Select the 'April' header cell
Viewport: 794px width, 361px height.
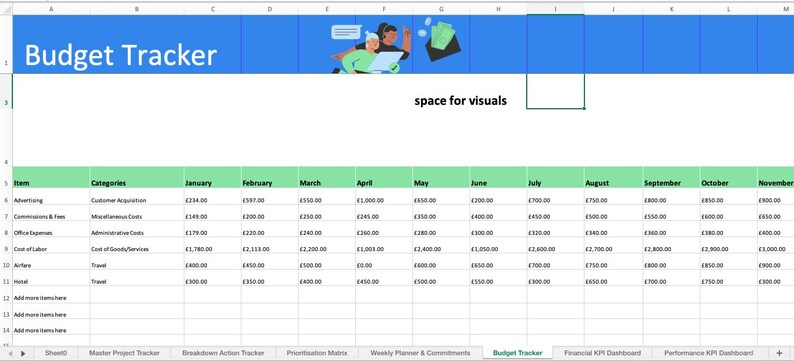384,178
